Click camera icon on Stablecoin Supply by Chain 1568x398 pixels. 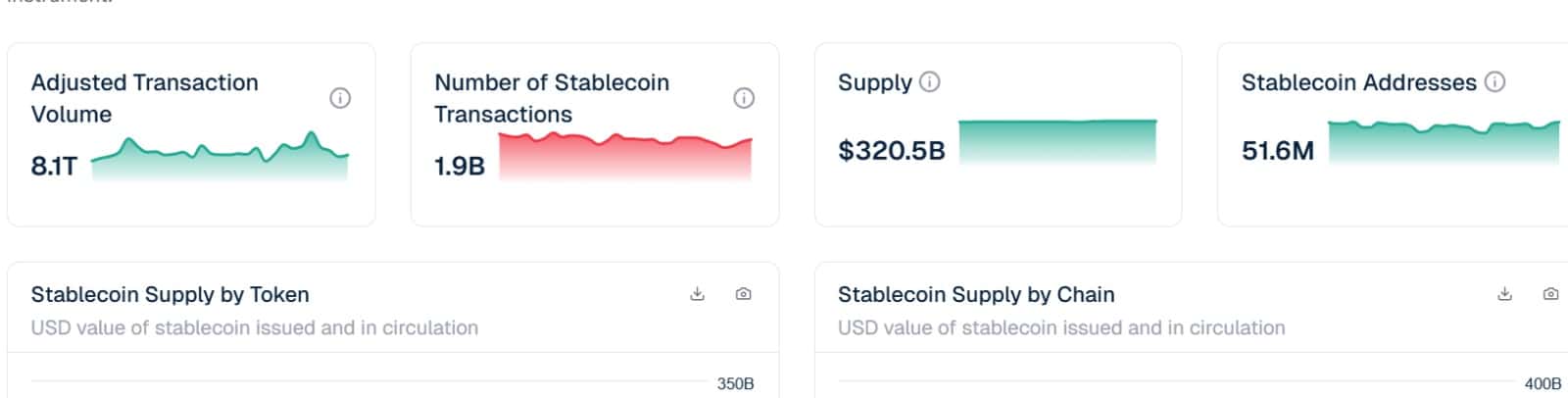(x=1550, y=294)
